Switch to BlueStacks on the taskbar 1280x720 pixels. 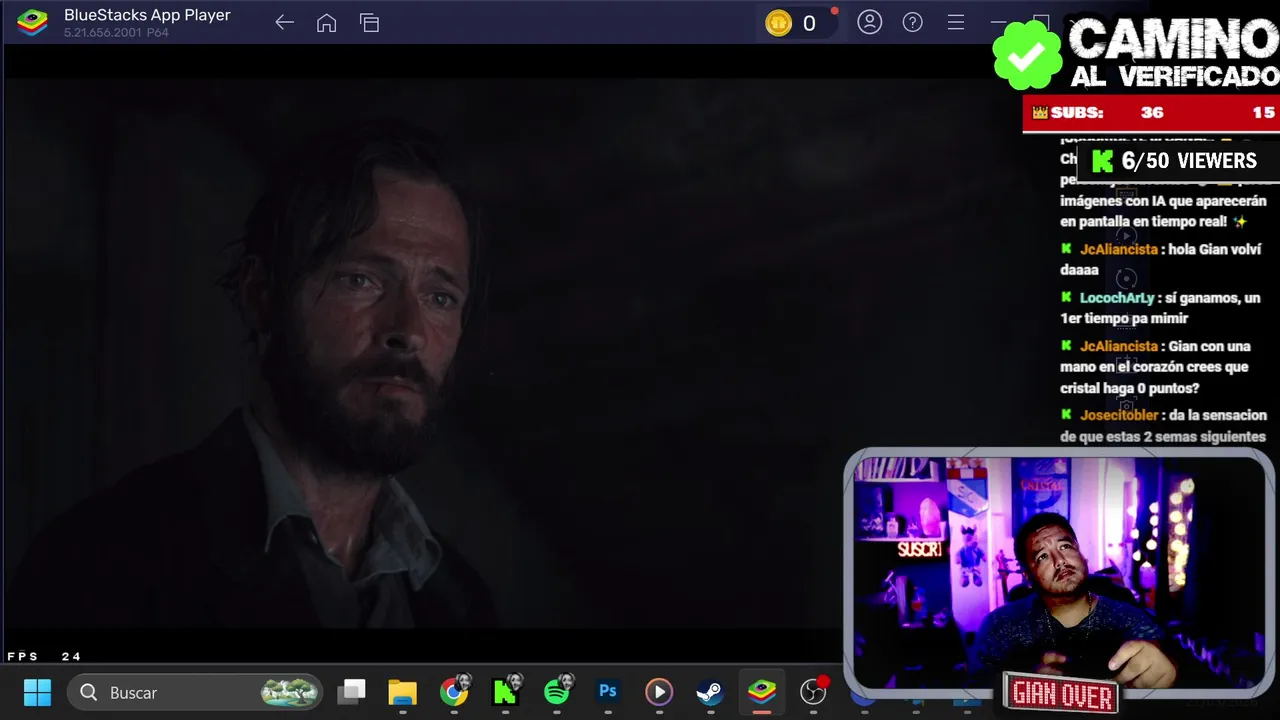762,692
